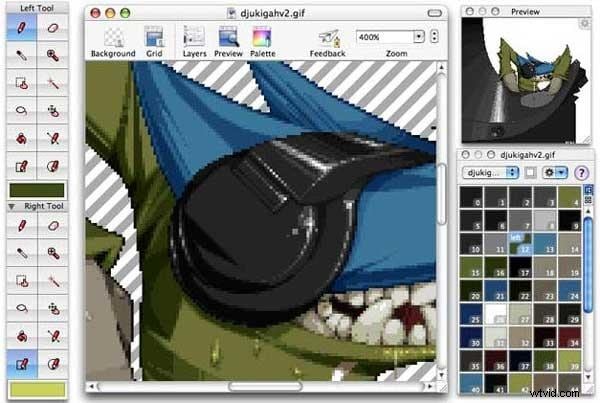This screenshot has height=403, width=600.
Task: Open the Right Tool yellow-green color well
Action: [37, 390]
